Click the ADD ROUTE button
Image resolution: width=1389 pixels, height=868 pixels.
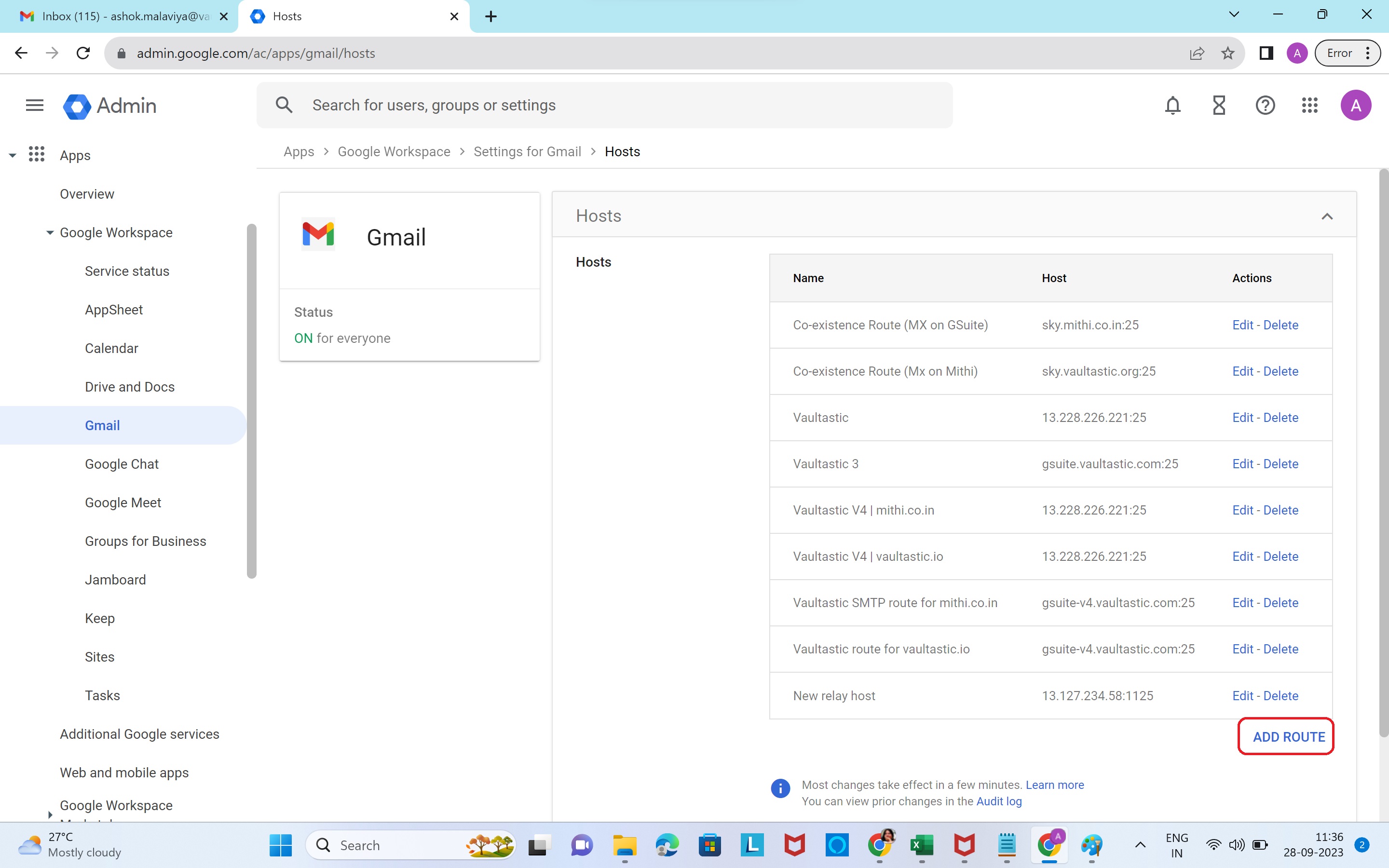point(1288,736)
